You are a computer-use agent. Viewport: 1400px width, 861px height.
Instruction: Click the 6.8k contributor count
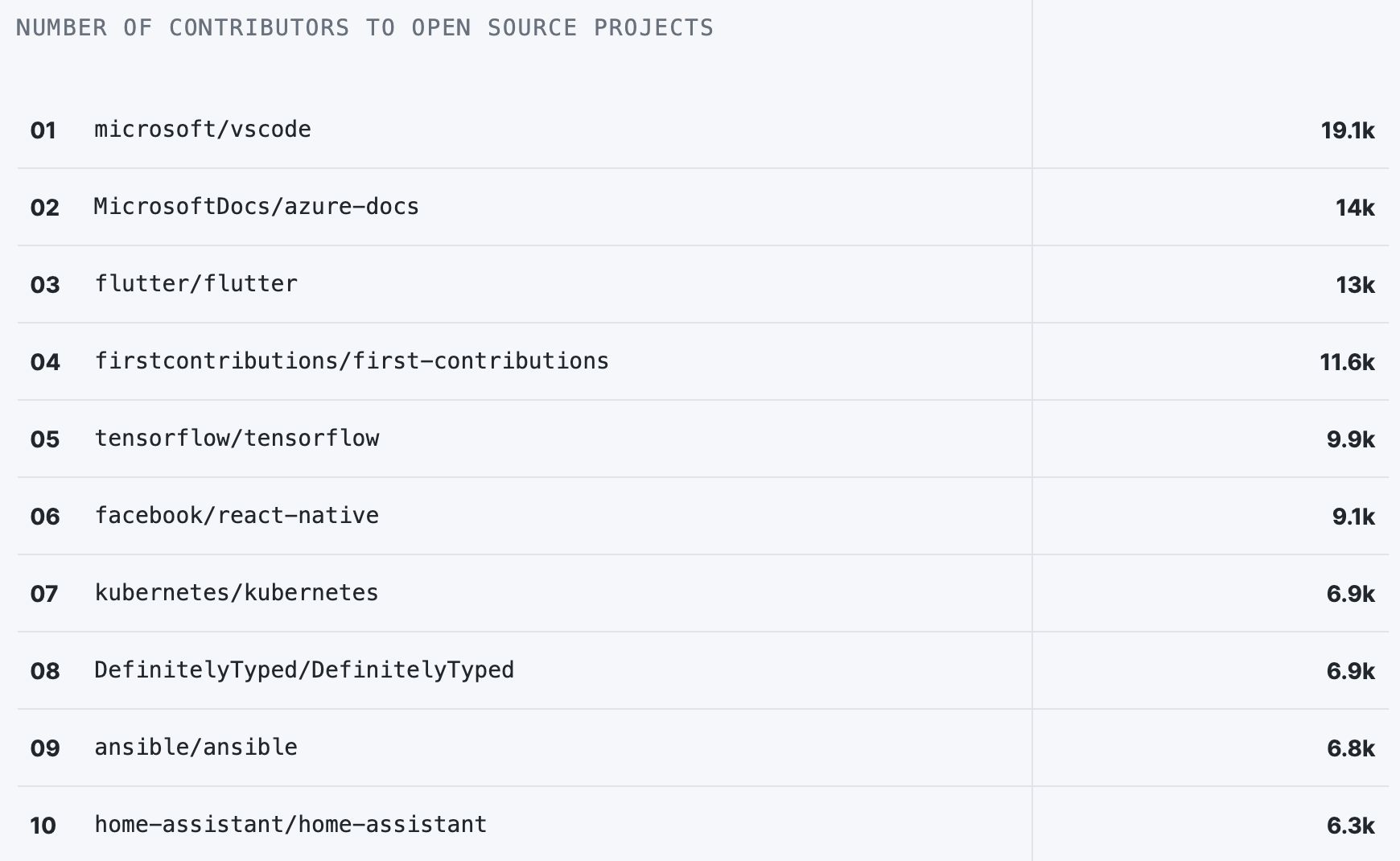coord(1350,748)
